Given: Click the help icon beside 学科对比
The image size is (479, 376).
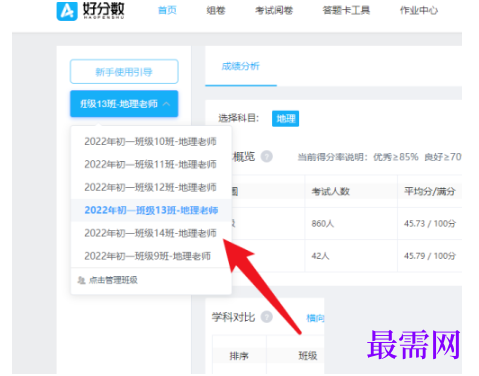Looking at the screenshot, I should point(266,317).
